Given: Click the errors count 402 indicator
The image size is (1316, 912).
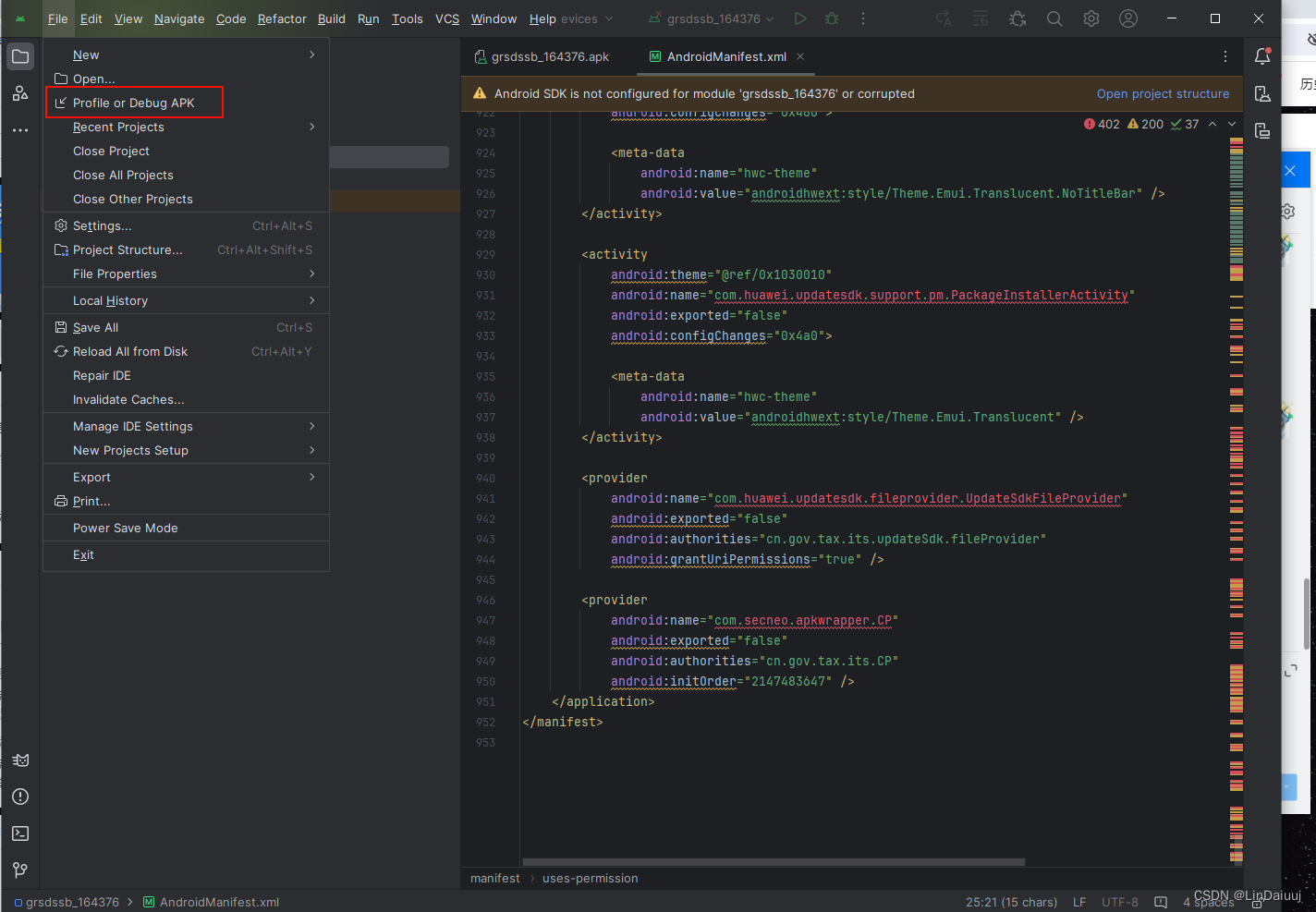Looking at the screenshot, I should pyautogui.click(x=1102, y=124).
